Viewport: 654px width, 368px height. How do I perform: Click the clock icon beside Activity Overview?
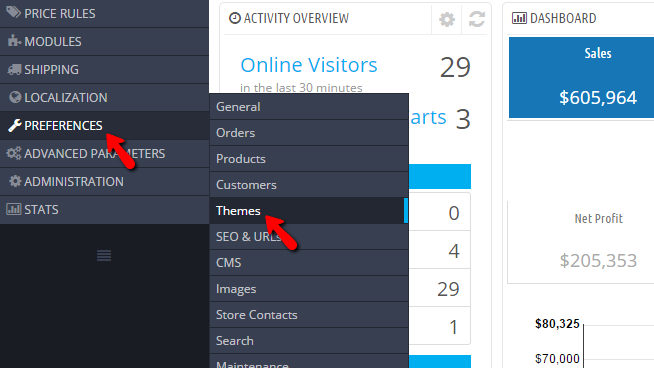click(x=235, y=18)
